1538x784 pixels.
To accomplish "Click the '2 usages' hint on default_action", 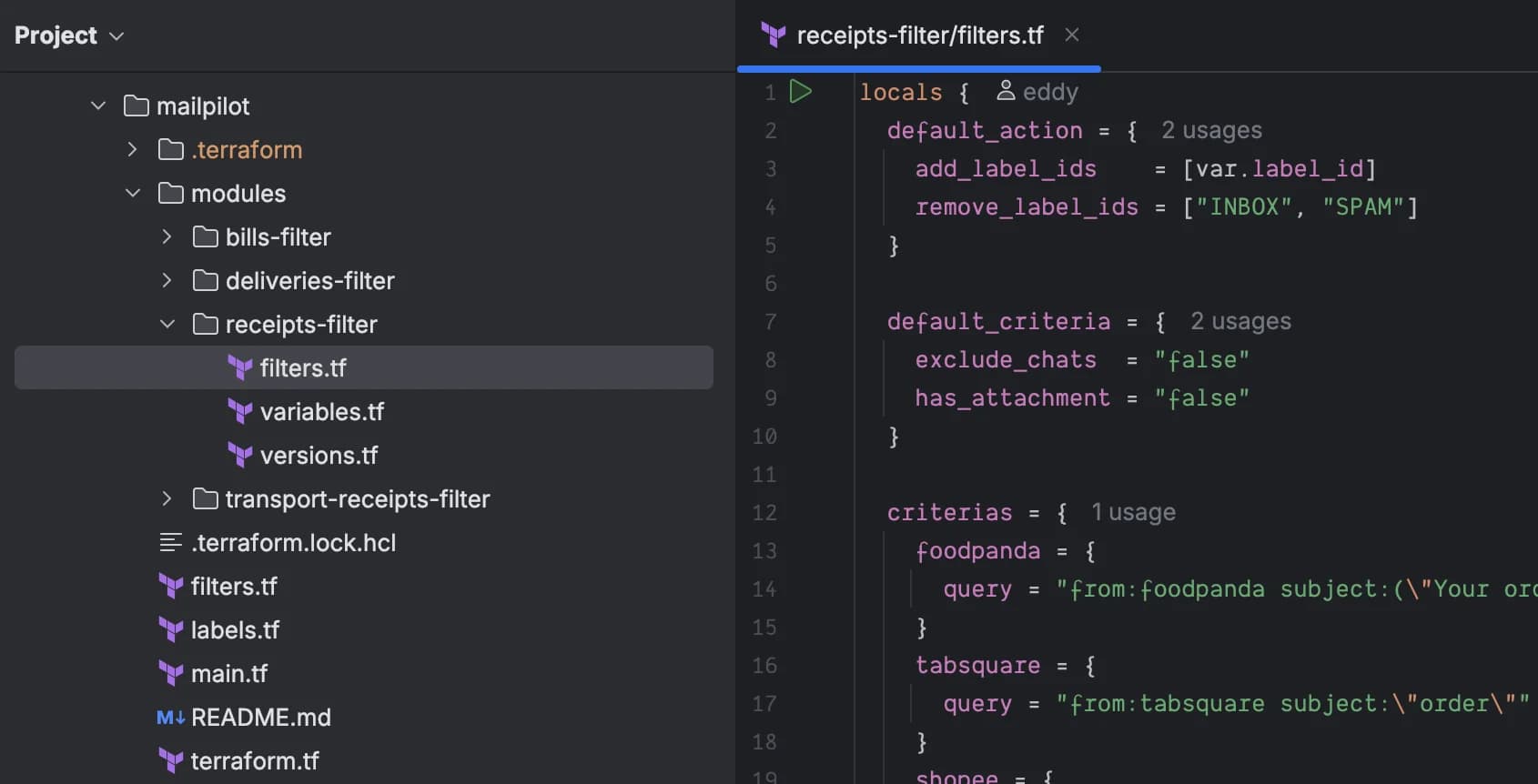I will click(x=1211, y=130).
